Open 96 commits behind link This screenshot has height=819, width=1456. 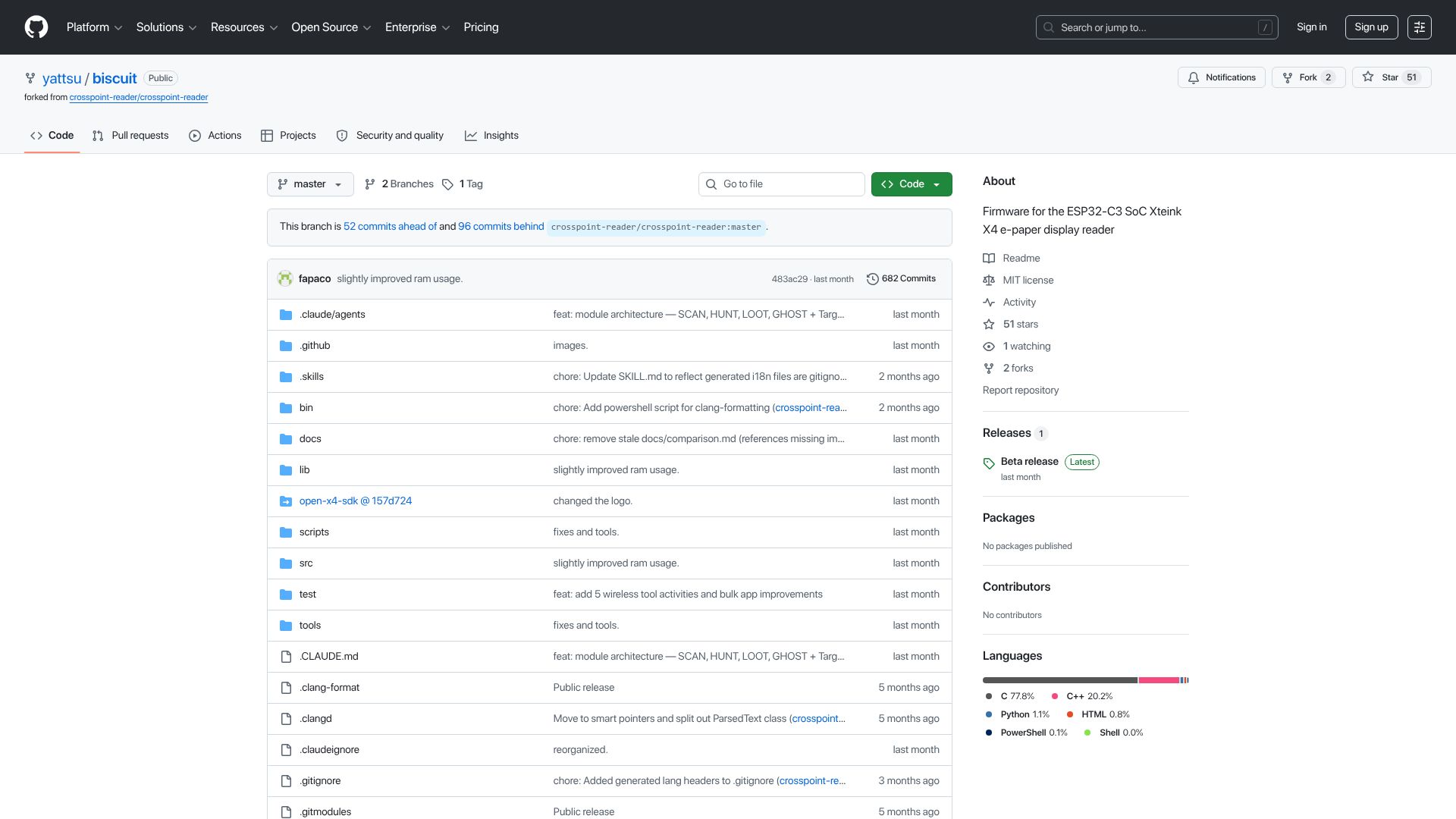[500, 227]
